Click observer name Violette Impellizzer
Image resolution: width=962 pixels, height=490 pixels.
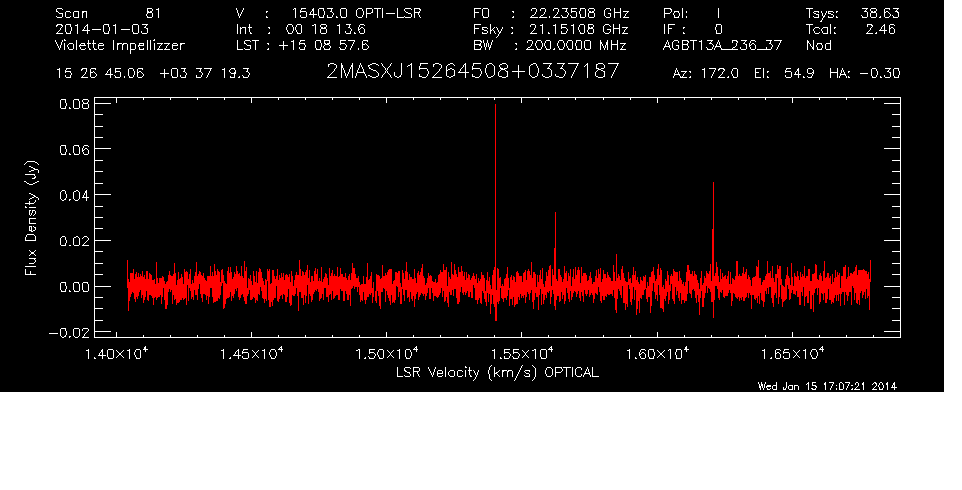point(120,45)
